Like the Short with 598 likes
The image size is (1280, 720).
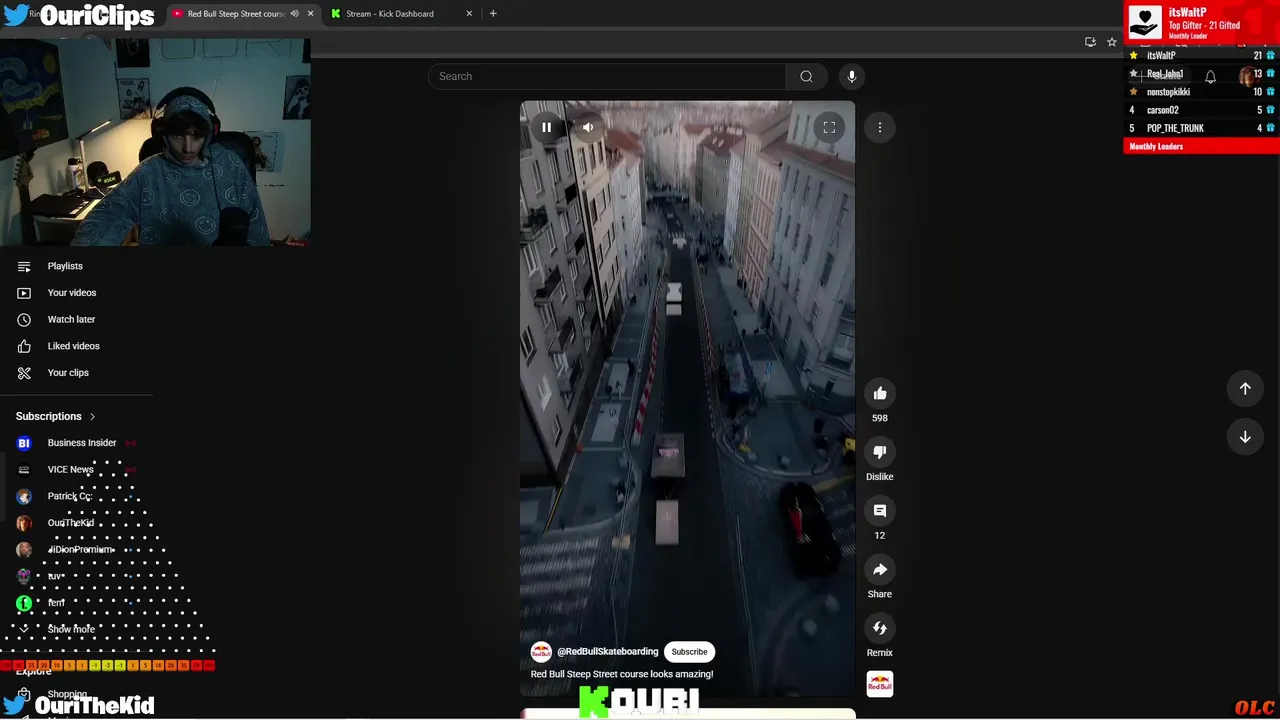pyautogui.click(x=880, y=394)
